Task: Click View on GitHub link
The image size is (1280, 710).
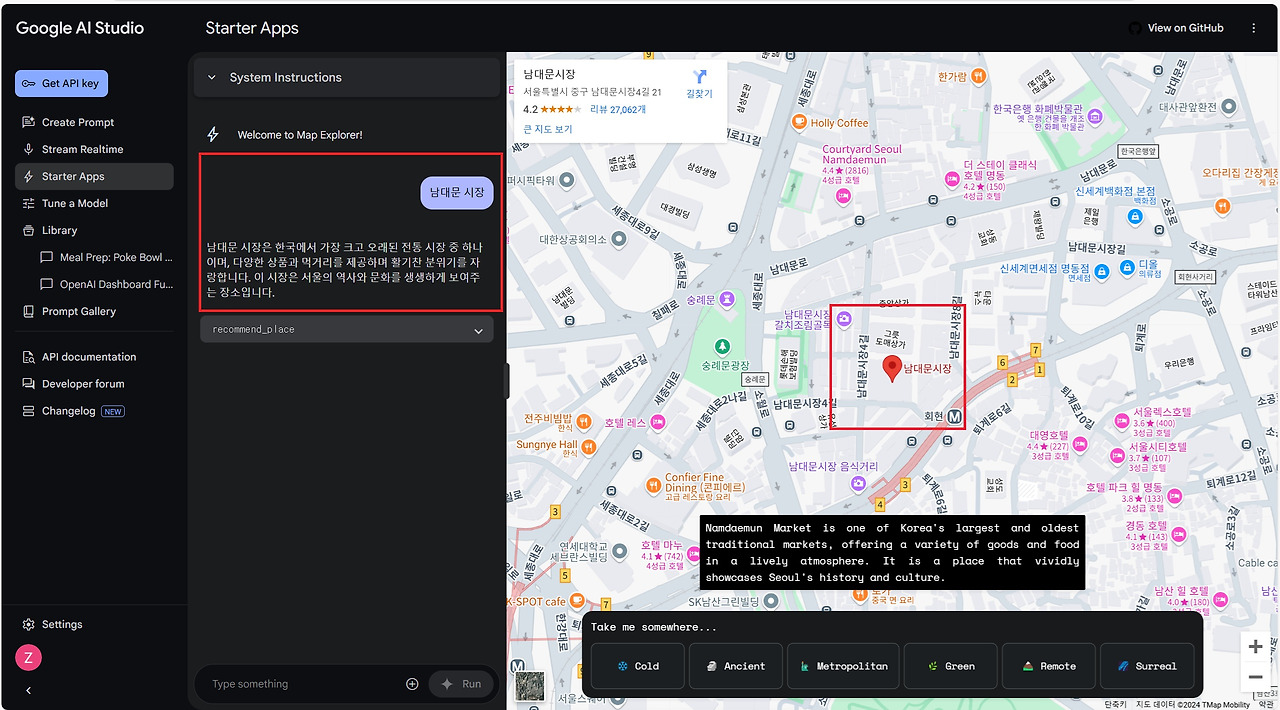Action: click(1176, 28)
